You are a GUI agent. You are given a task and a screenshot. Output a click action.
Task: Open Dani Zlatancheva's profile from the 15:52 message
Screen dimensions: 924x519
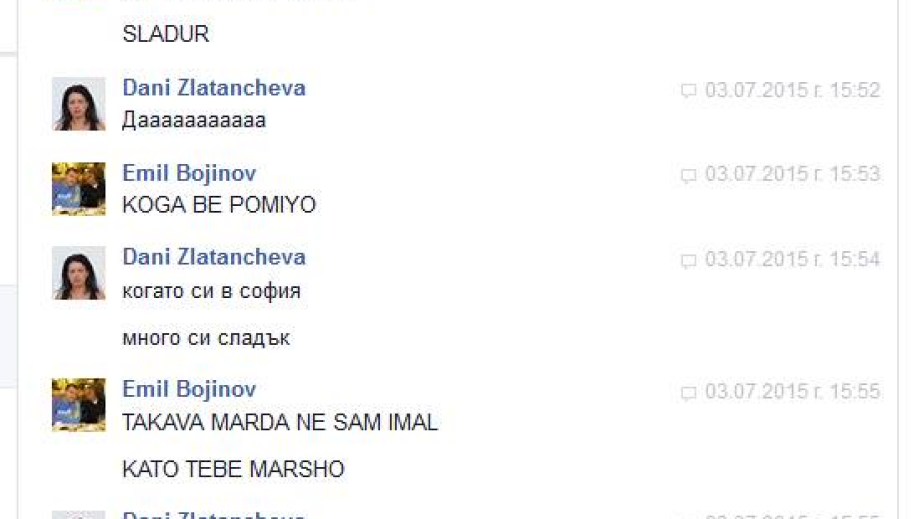(214, 88)
